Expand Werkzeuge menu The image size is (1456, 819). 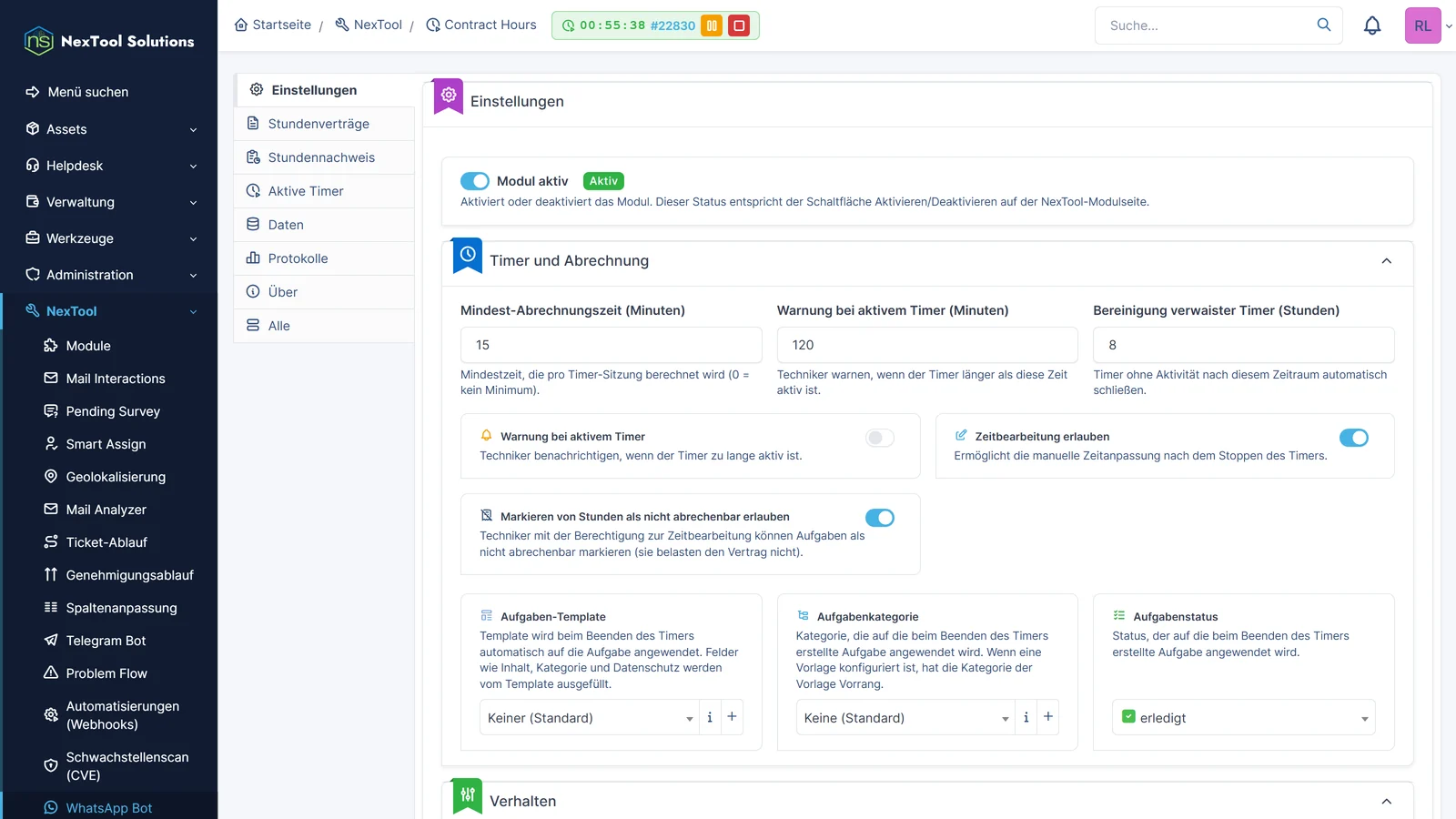[x=109, y=238]
